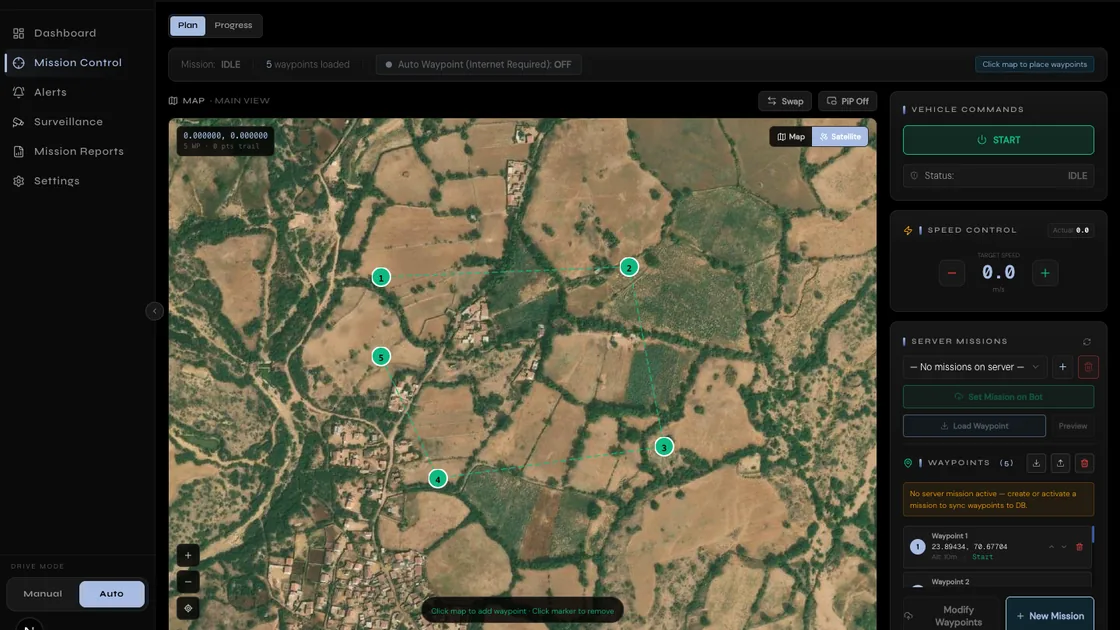Select waypoint marker 1 on the map

(381, 277)
